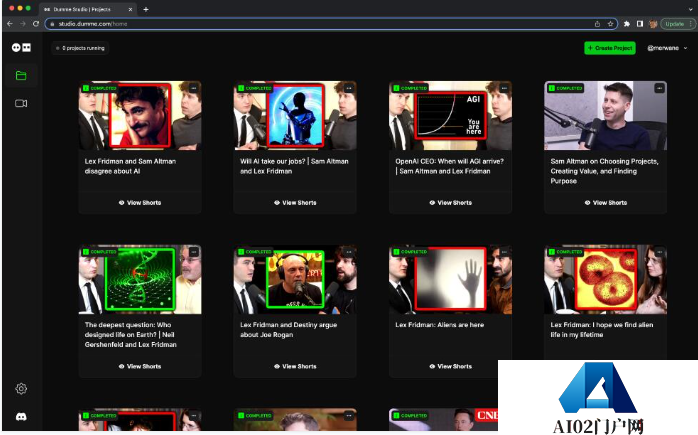Image resolution: width=698 pixels, height=435 pixels.
Task: Click title 'I hope we find alien life'
Action: click(602, 330)
